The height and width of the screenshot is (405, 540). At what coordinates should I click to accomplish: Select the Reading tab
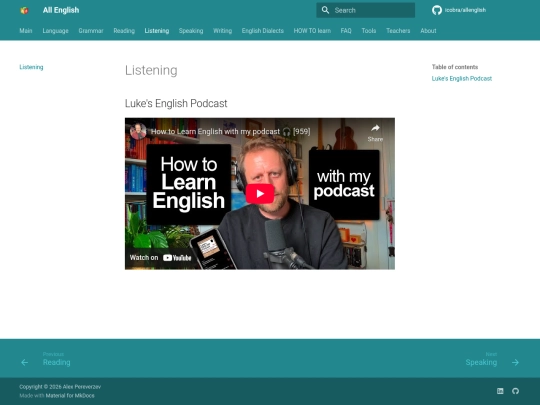coord(124,31)
